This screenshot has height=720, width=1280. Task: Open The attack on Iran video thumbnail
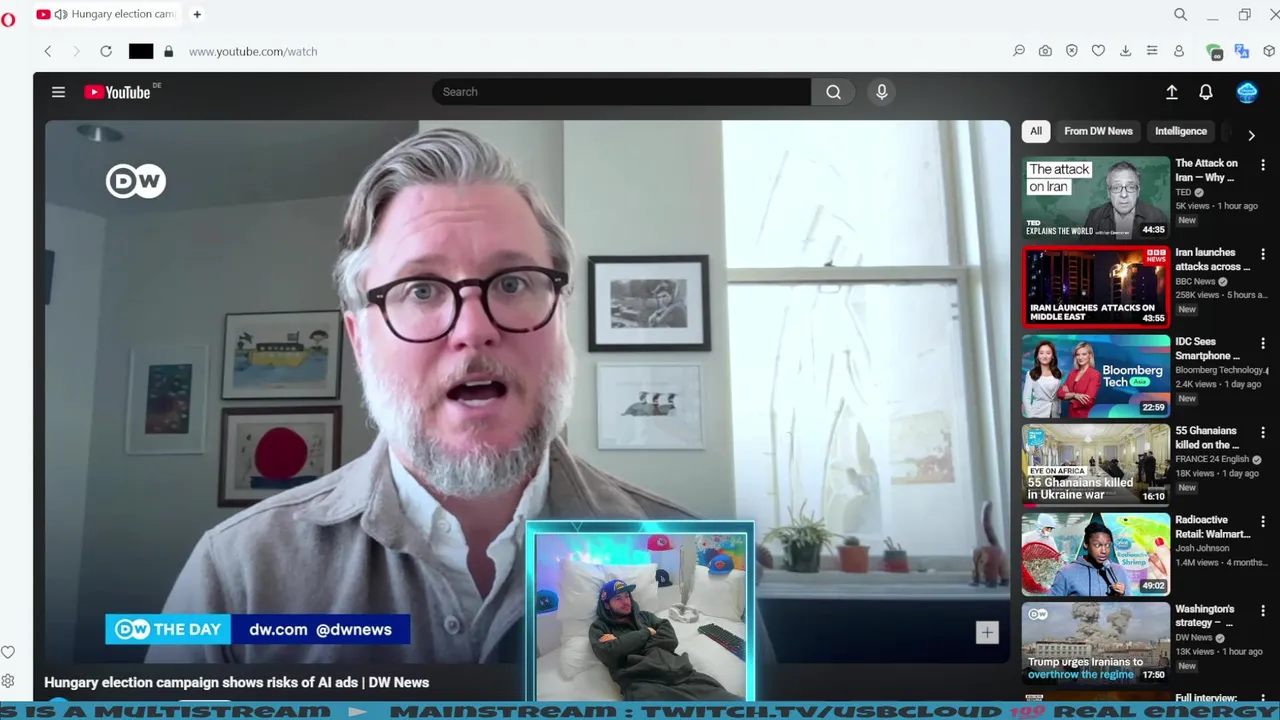click(x=1096, y=198)
